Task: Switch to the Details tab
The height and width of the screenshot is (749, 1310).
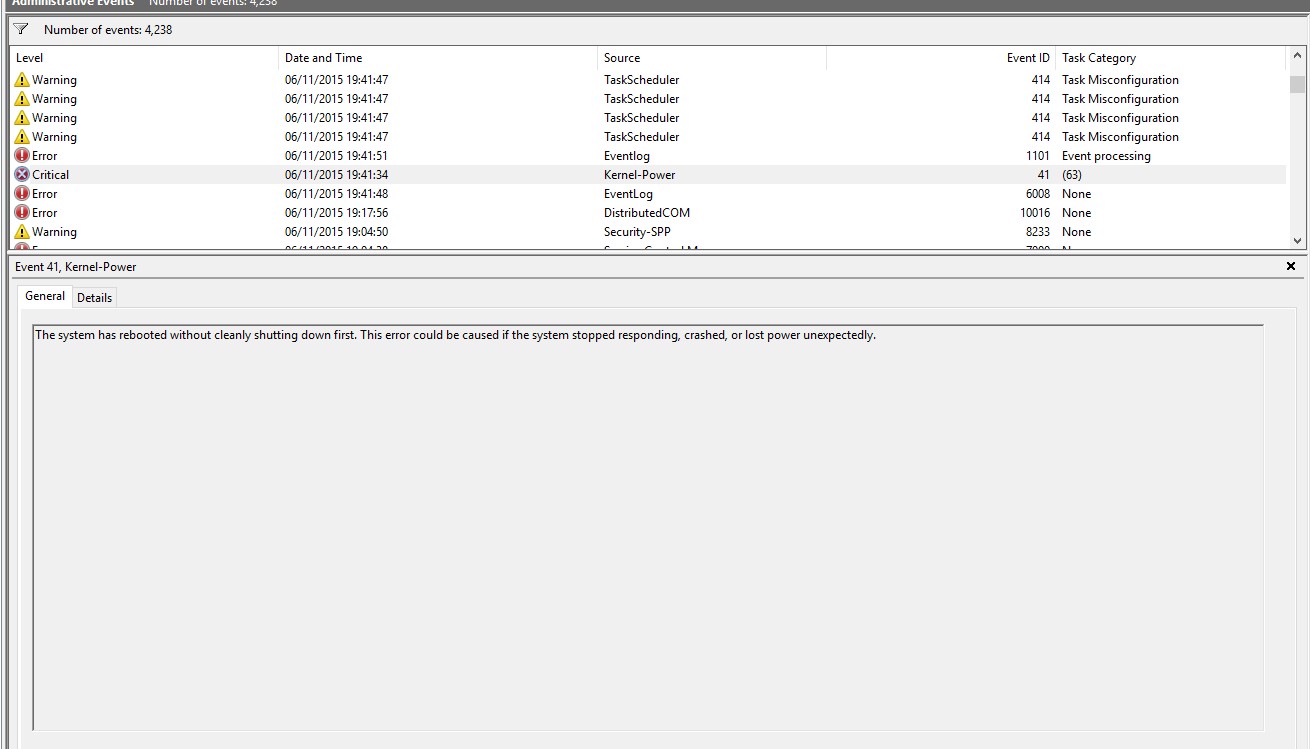Action: pos(95,298)
